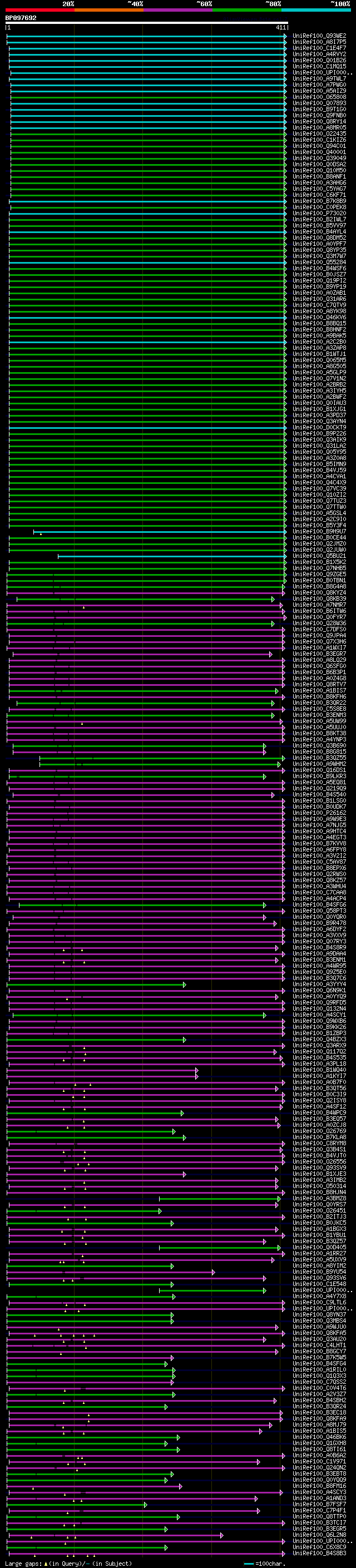Select the UniRef100_B4S8B3 label
The height and width of the screenshot is (1568, 356).
point(319,1553)
